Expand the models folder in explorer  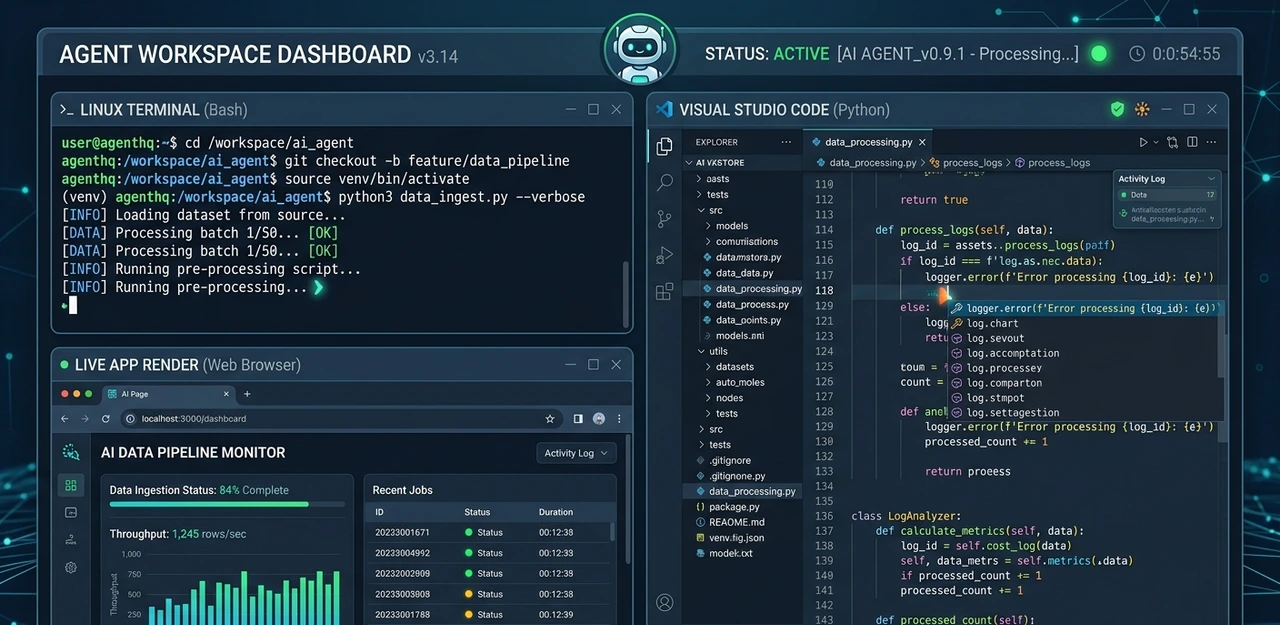point(724,226)
